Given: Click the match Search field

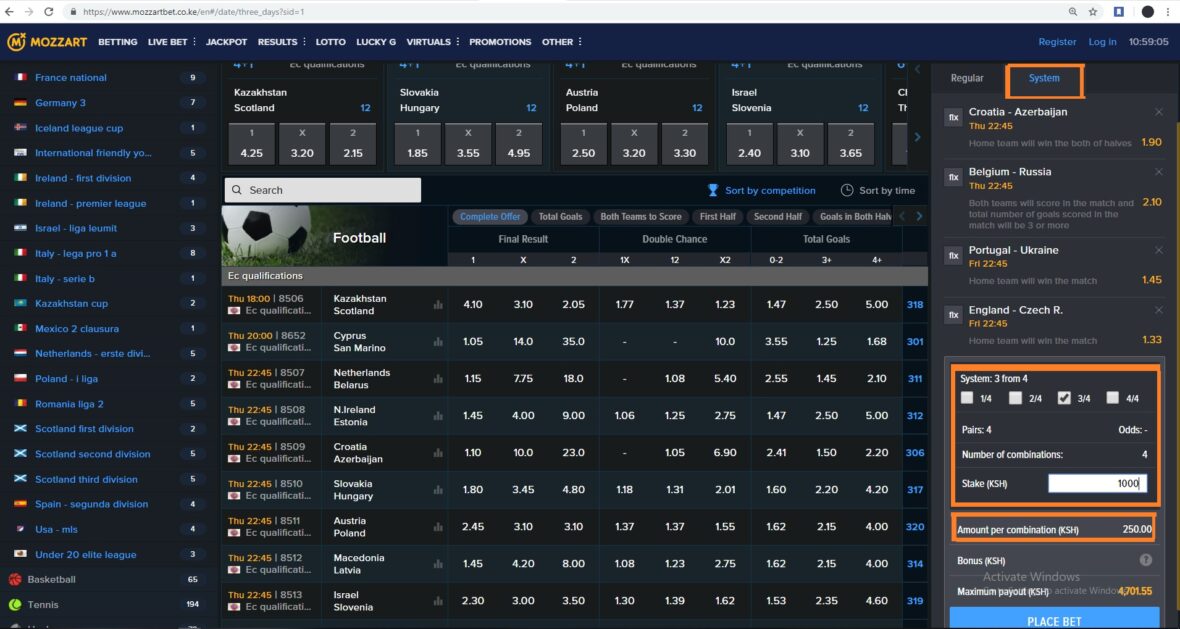Looking at the screenshot, I should click(323, 190).
